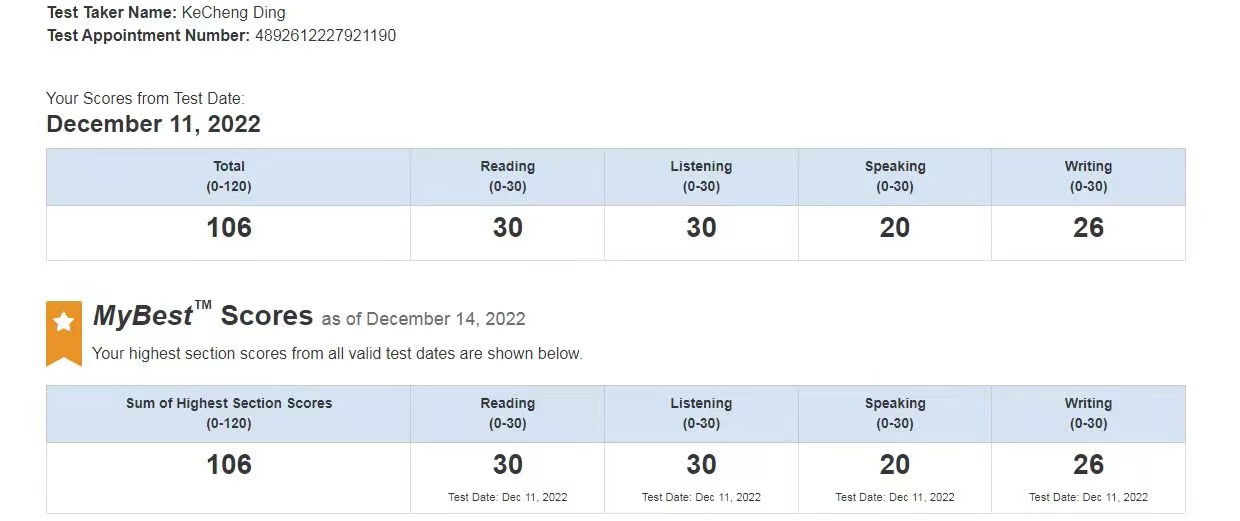Click the as of December 14, 2022 text
Screen dimensions: 1240x521
tap(423, 319)
